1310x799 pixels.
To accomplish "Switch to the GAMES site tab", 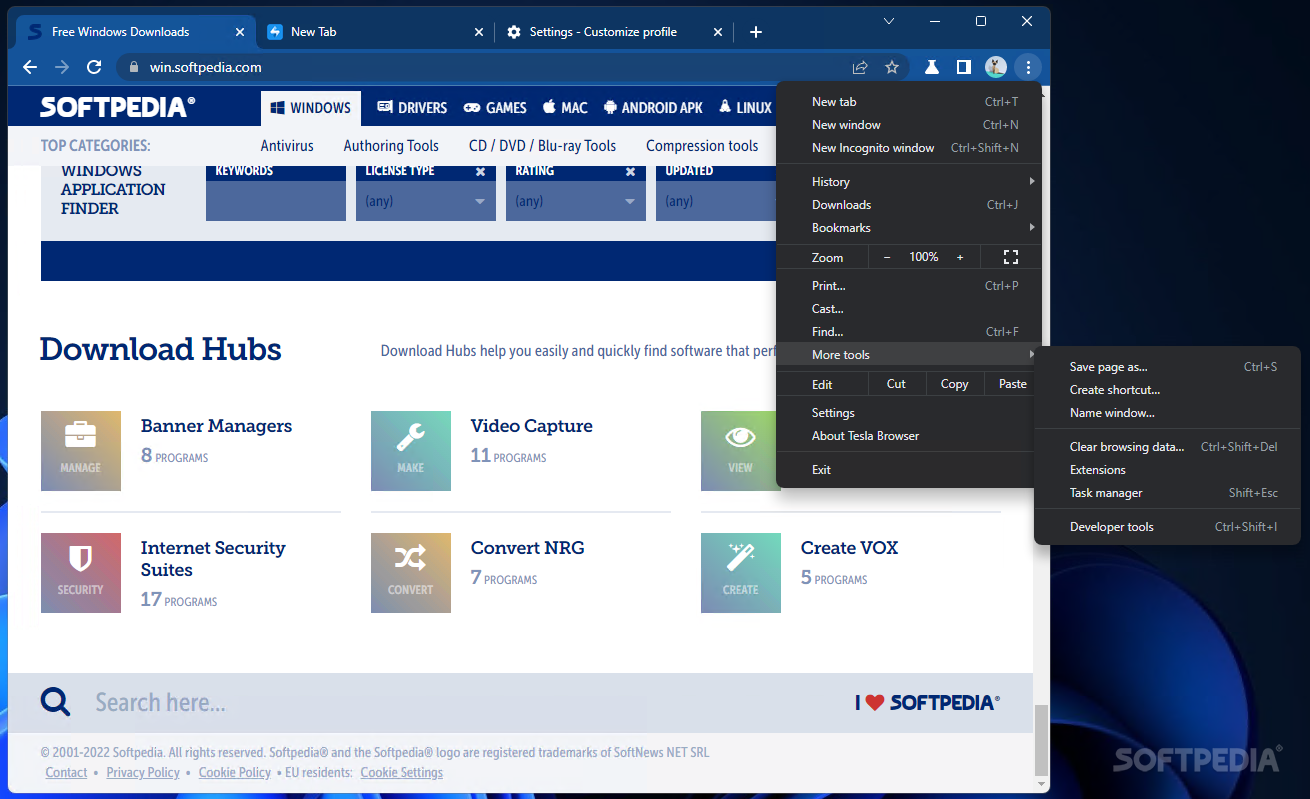I will point(495,108).
